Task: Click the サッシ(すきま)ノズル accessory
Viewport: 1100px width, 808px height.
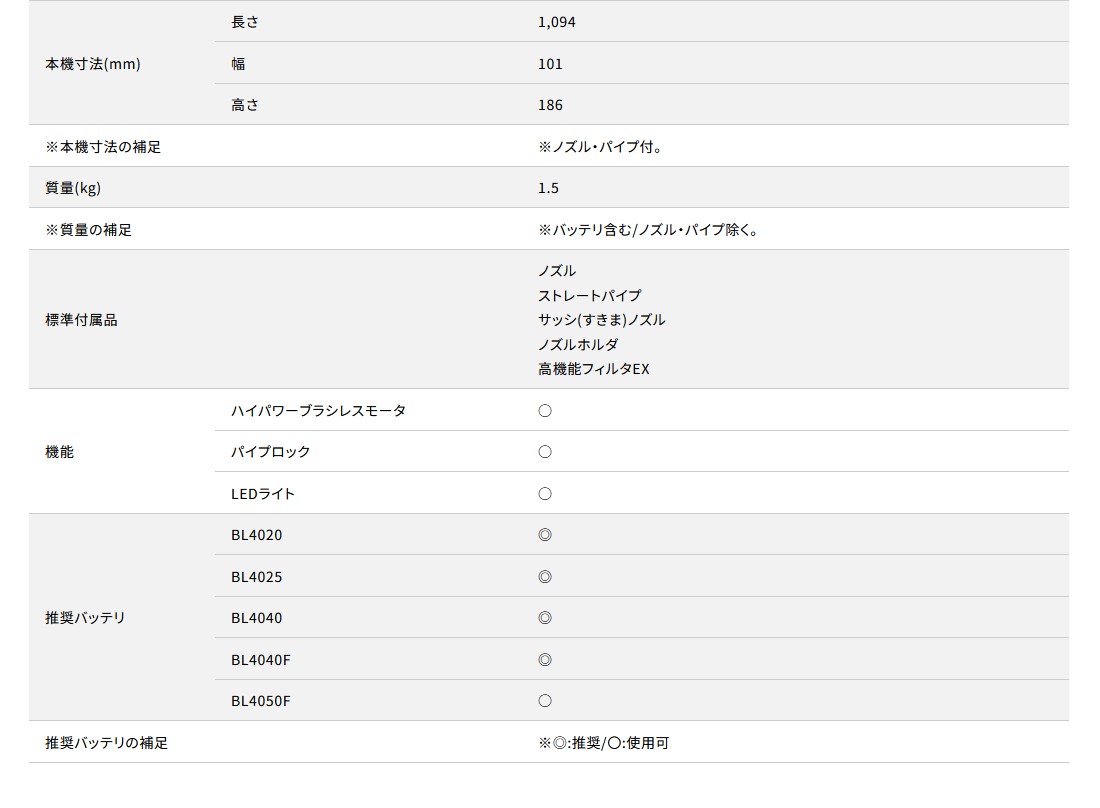Action: click(x=602, y=320)
